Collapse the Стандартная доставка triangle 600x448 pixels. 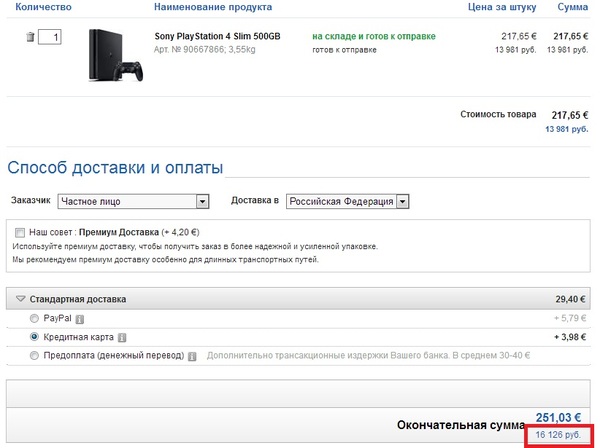20,299
